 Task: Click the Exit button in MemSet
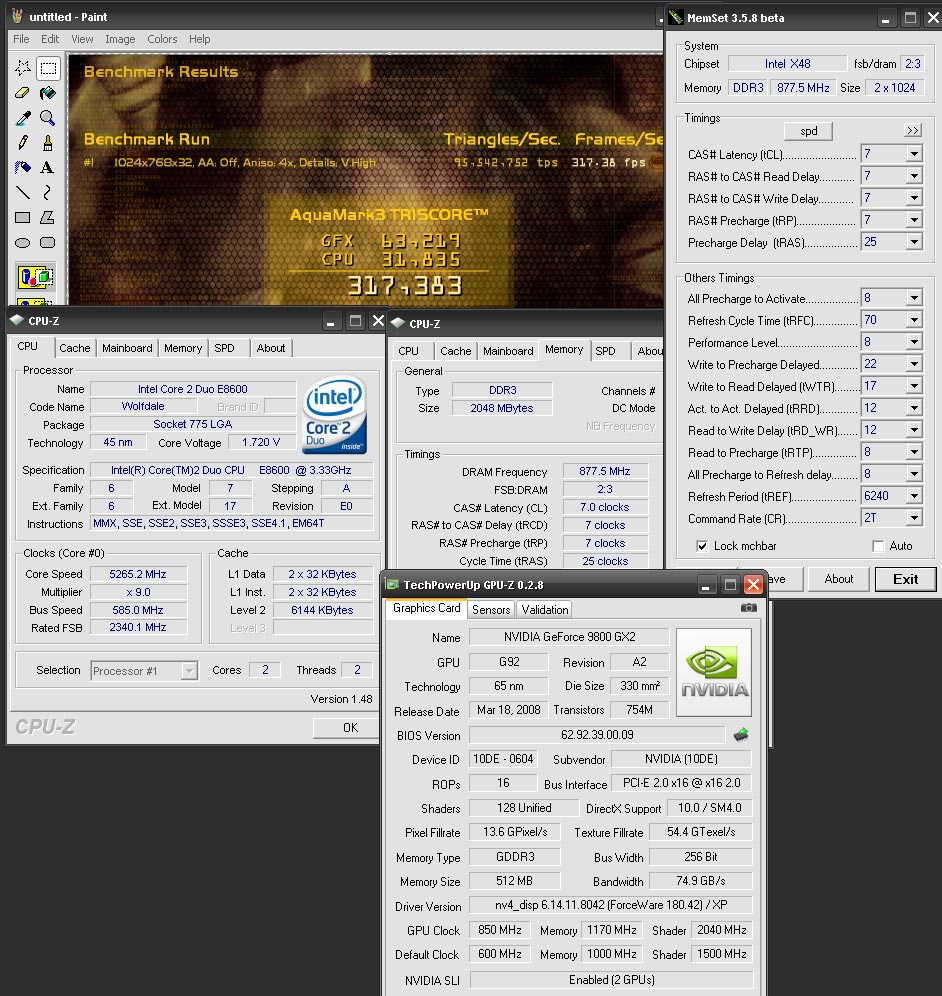905,579
